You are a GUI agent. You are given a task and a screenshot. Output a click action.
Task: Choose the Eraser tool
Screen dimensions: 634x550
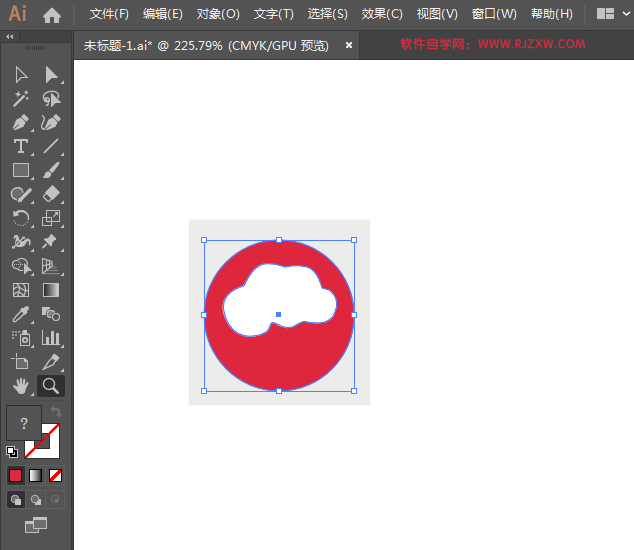point(52,194)
